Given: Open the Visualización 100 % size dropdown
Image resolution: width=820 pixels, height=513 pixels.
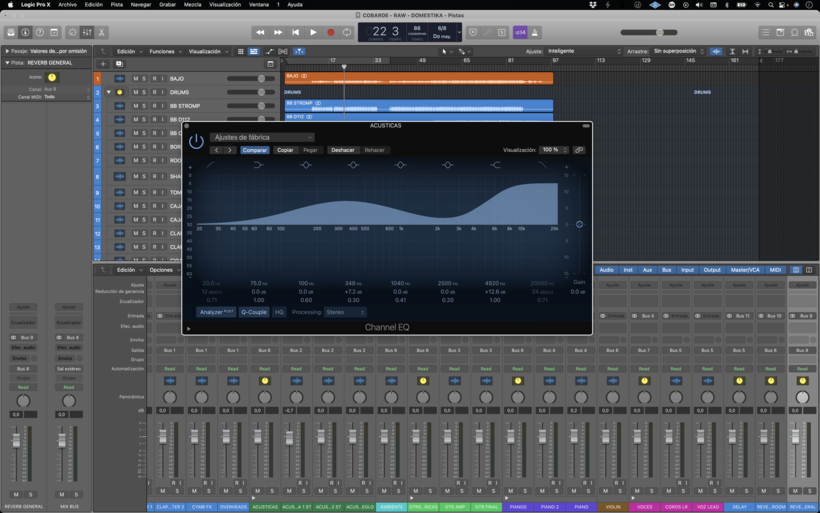Looking at the screenshot, I should [x=554, y=150].
